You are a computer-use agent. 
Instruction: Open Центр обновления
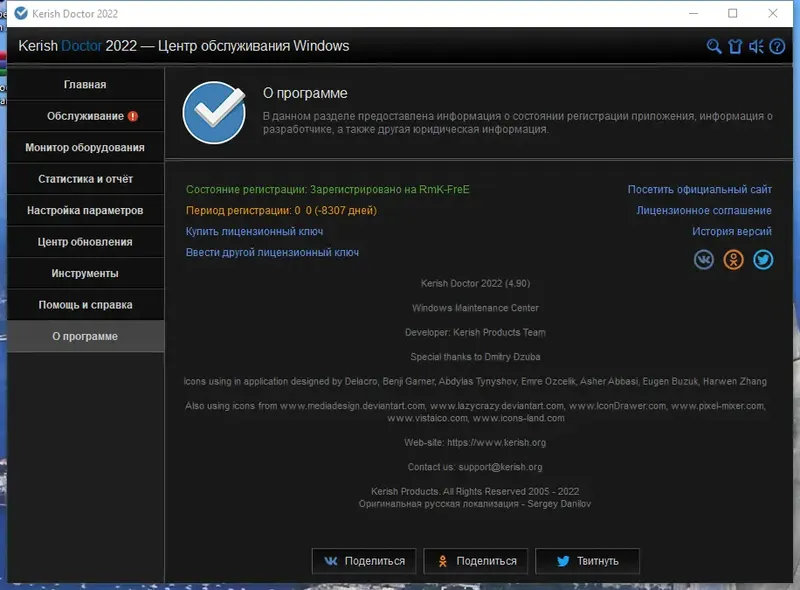coord(85,242)
